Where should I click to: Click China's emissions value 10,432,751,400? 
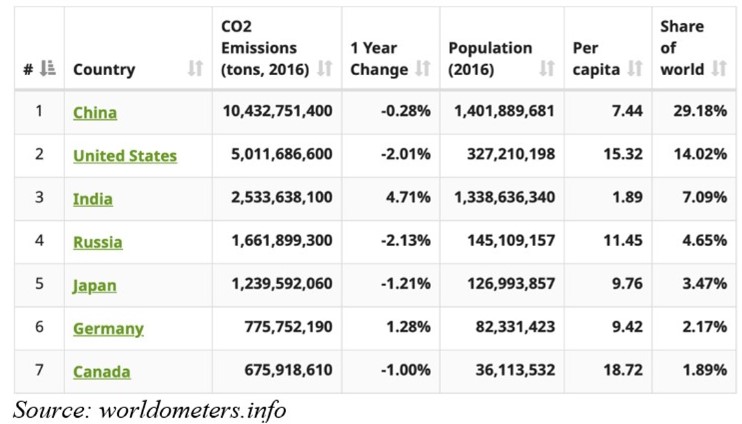(x=277, y=112)
